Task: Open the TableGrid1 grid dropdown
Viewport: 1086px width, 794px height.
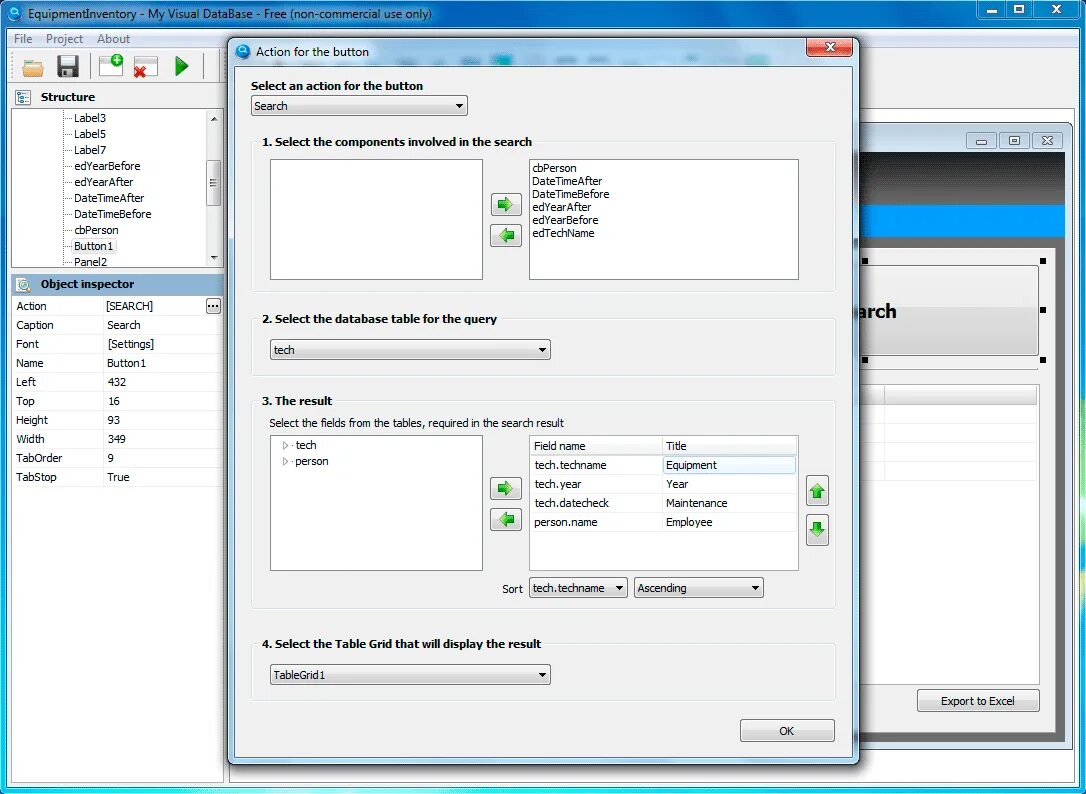Action: pos(410,675)
